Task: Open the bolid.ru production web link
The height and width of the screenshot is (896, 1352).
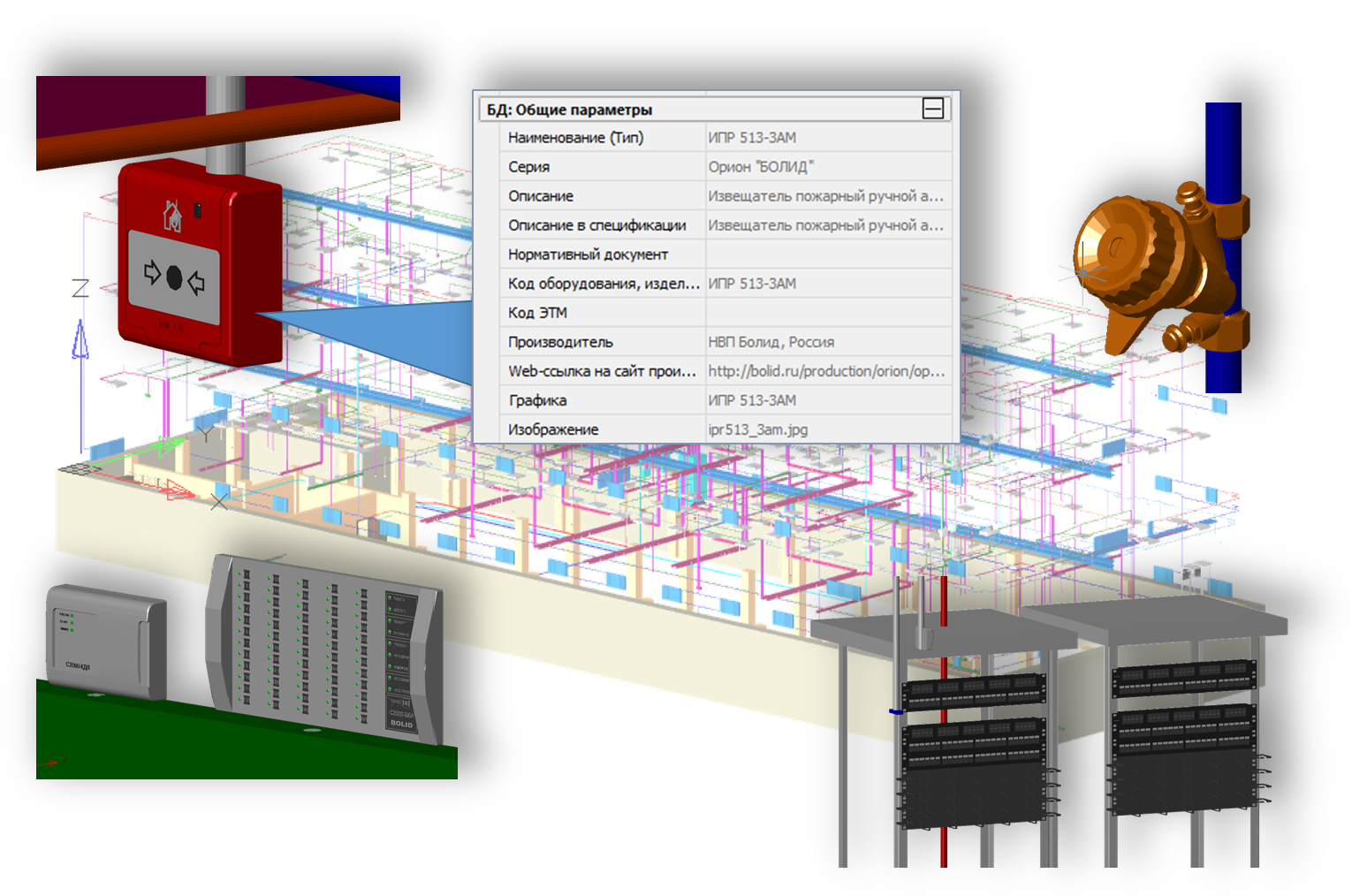Action: (826, 371)
